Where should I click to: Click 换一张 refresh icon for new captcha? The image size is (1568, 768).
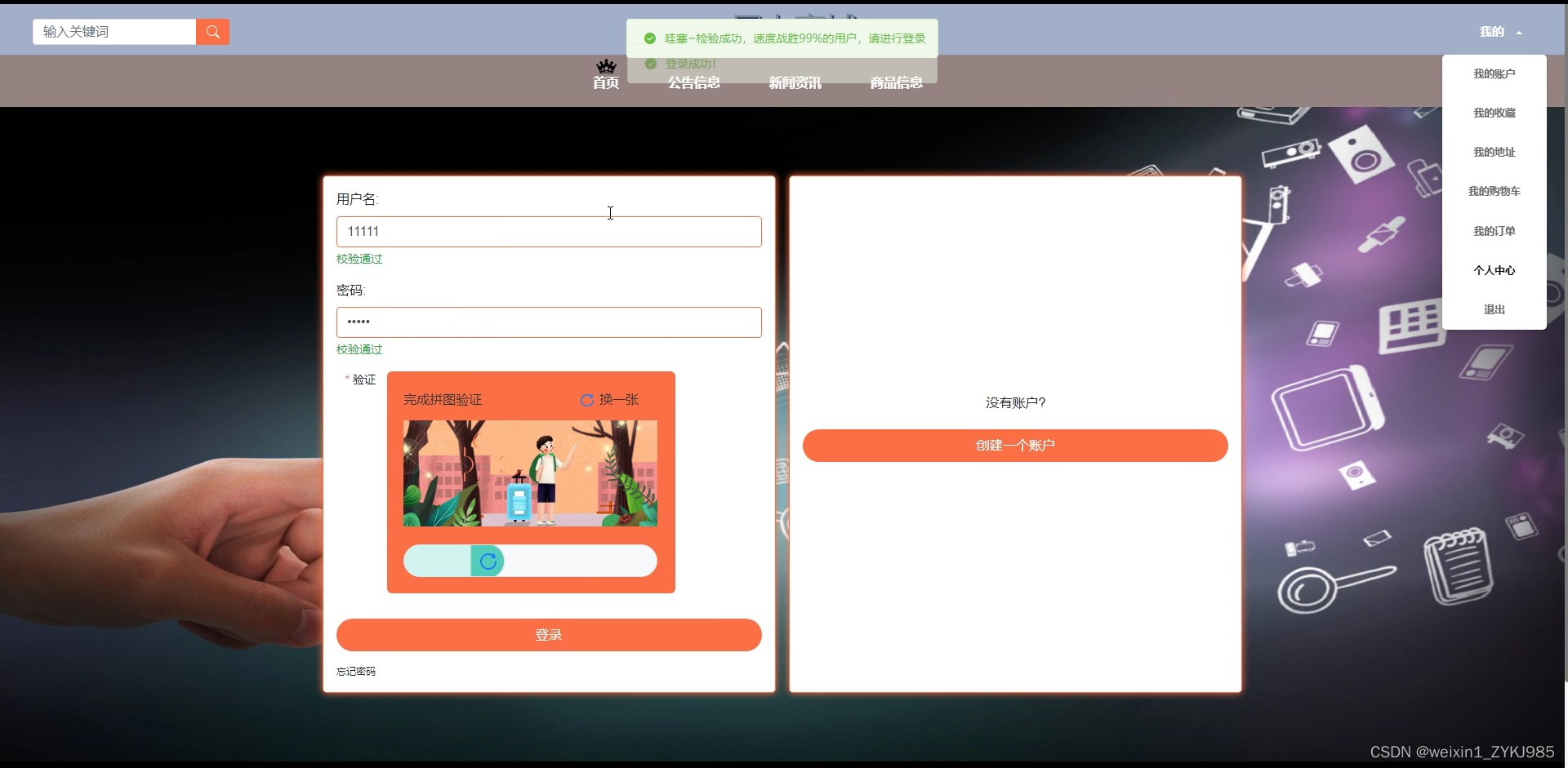coord(587,400)
